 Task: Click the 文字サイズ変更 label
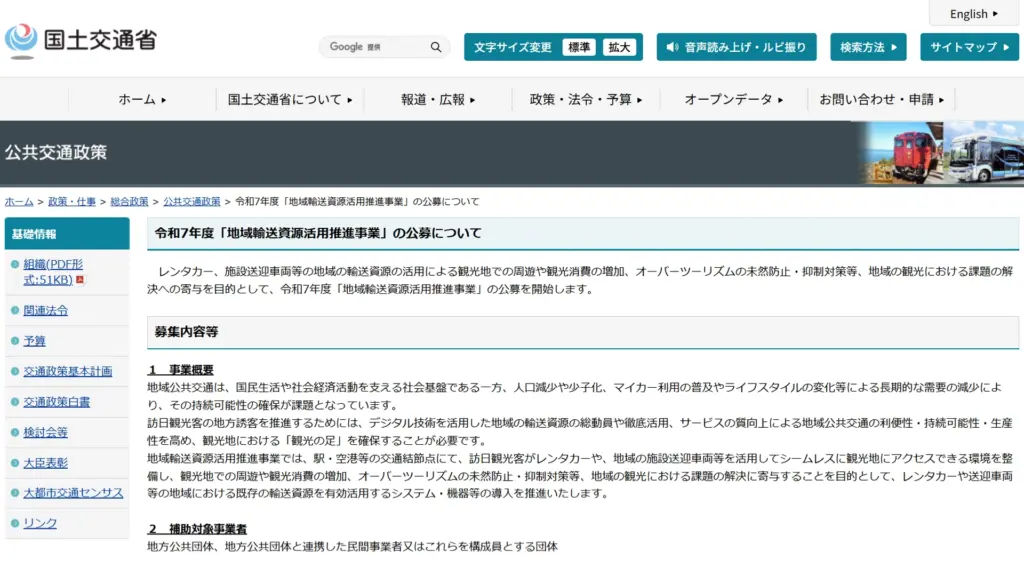click(x=513, y=47)
